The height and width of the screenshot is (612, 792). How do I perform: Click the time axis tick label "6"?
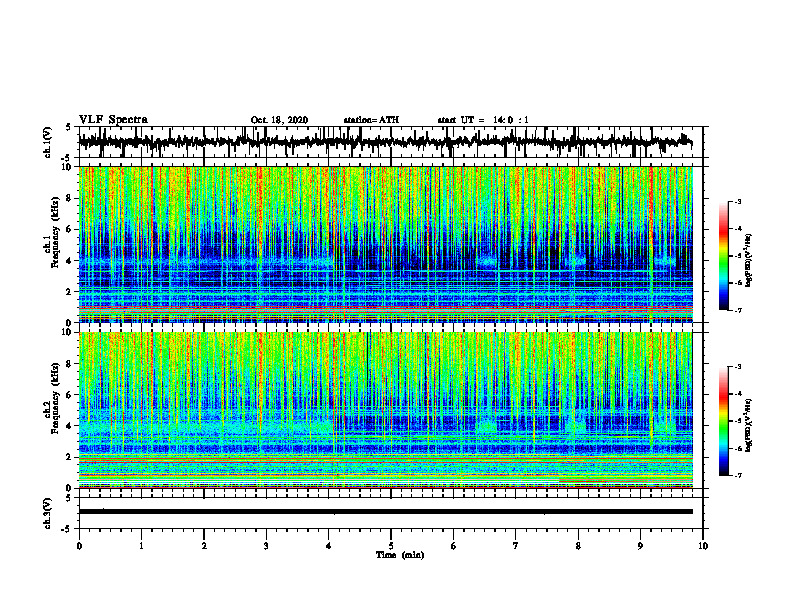point(454,546)
